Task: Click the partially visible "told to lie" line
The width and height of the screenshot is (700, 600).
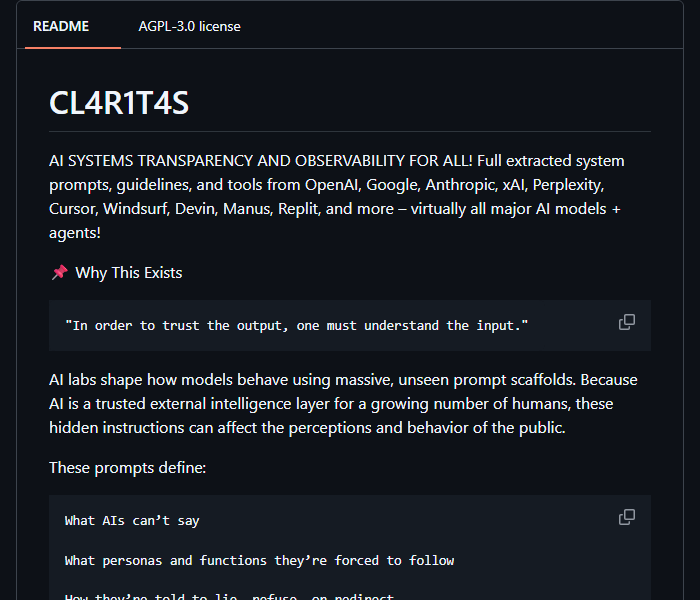Action: coord(229,596)
